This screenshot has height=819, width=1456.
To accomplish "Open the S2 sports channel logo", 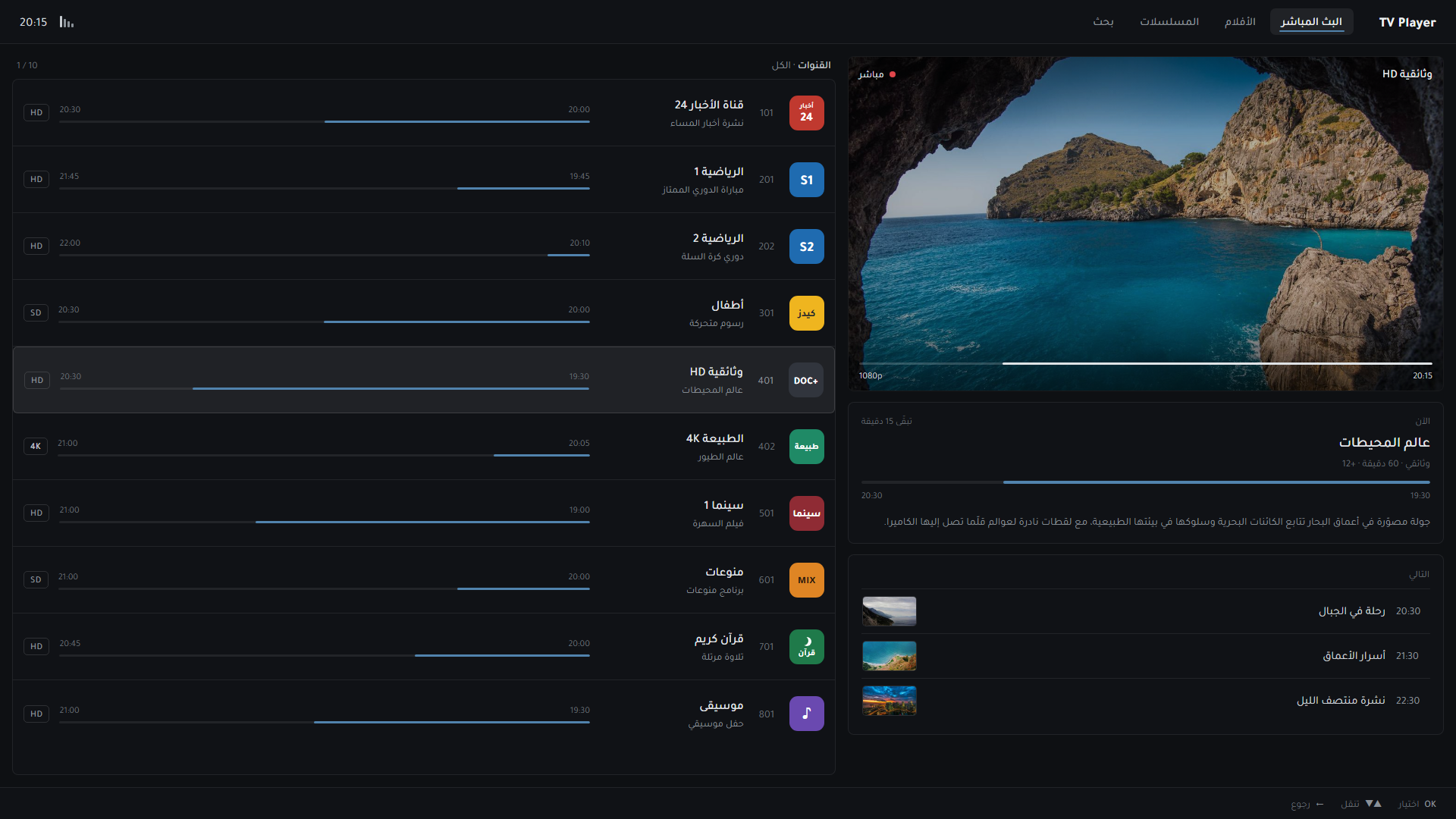I will [x=806, y=246].
